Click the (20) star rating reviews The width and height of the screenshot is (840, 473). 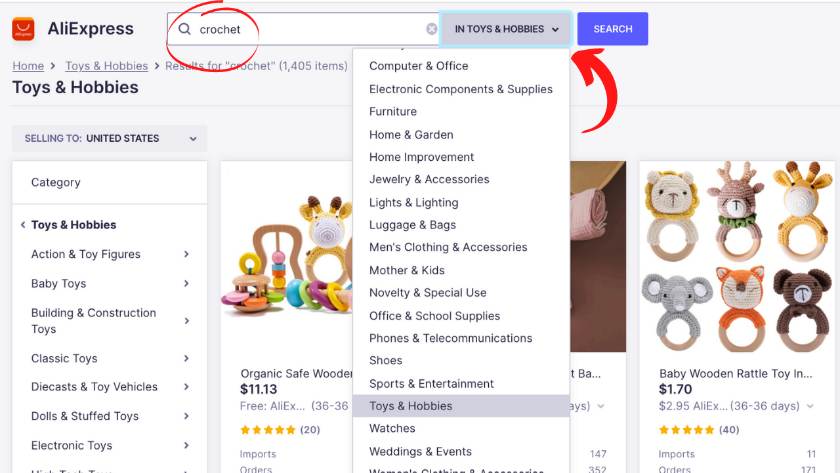point(280,430)
